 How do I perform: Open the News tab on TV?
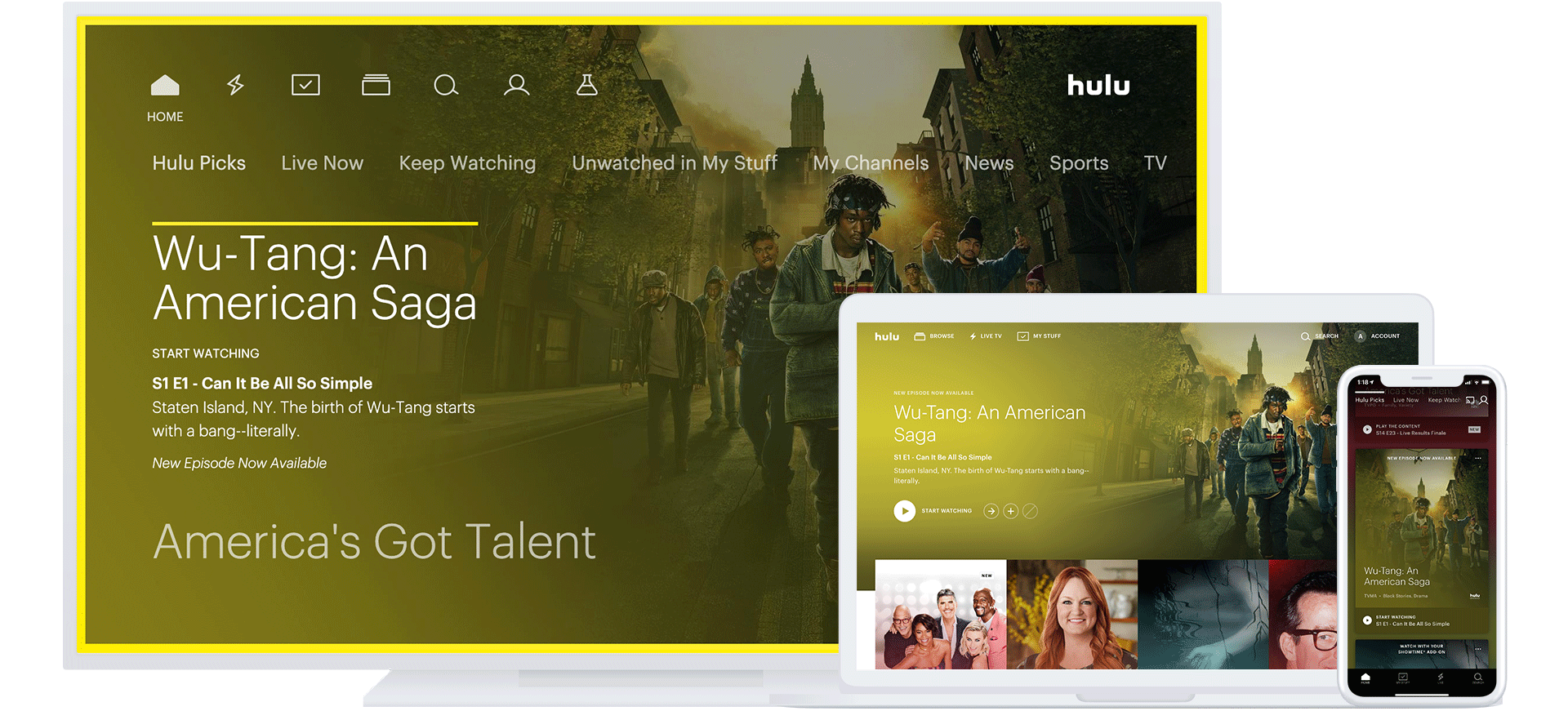coord(989,163)
